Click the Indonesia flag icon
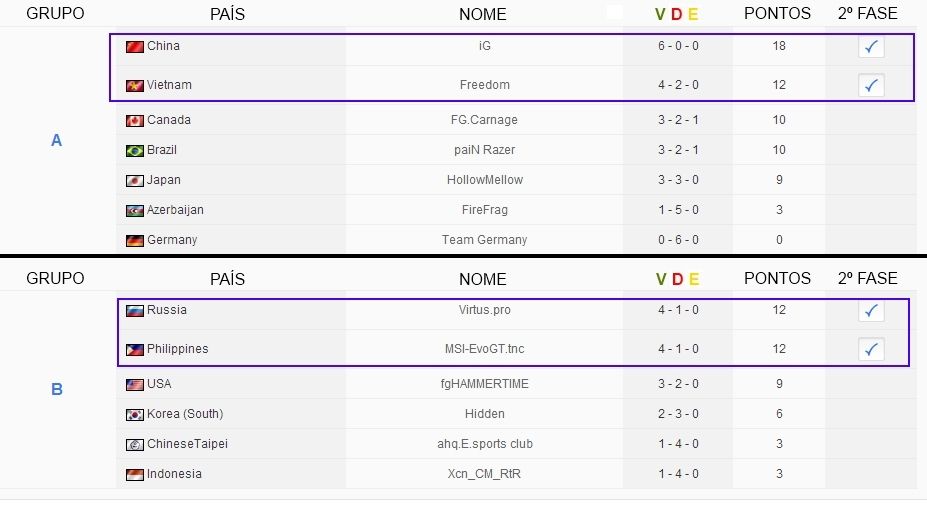927x505 pixels. 135,474
